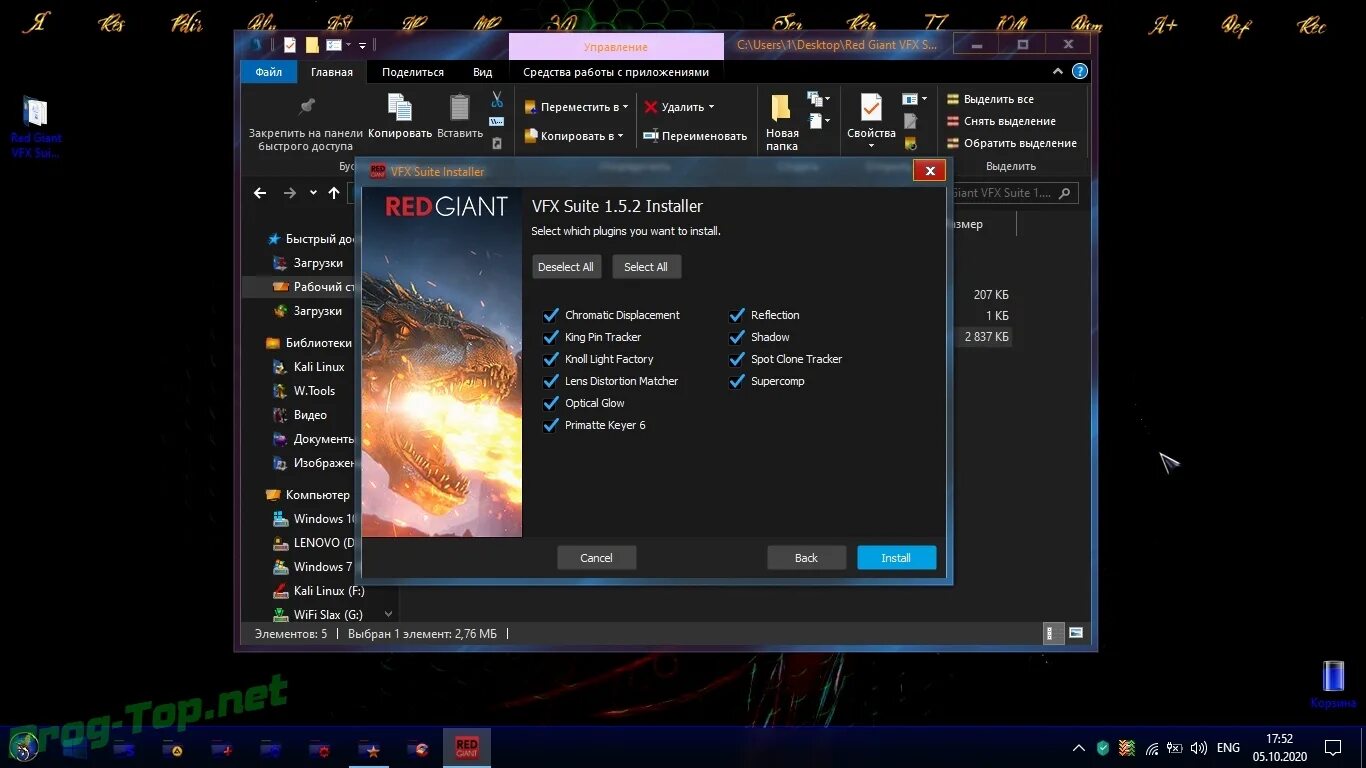The image size is (1366, 768).
Task: Click the scissors Cut icon
Action: pyautogui.click(x=497, y=100)
